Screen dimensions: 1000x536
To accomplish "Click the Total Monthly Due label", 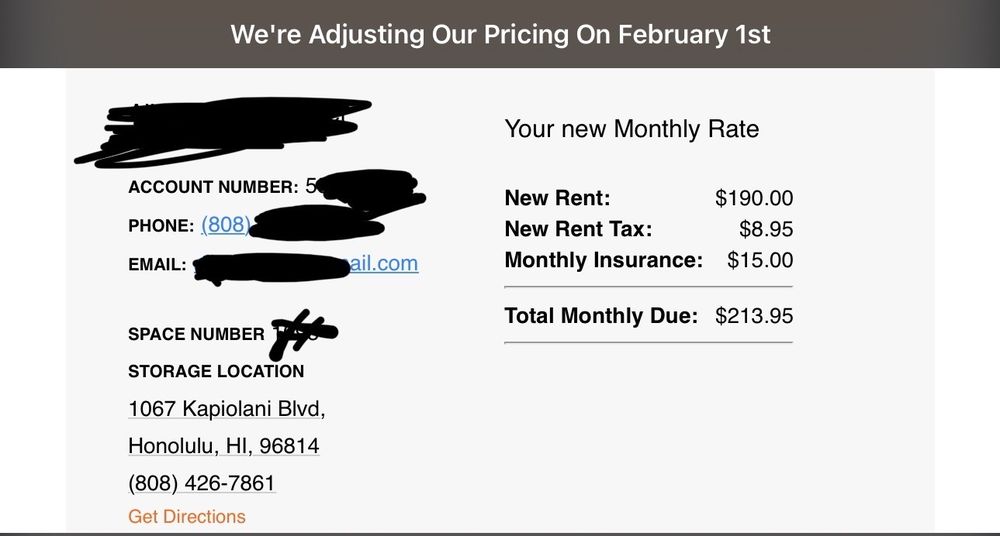I will (601, 316).
